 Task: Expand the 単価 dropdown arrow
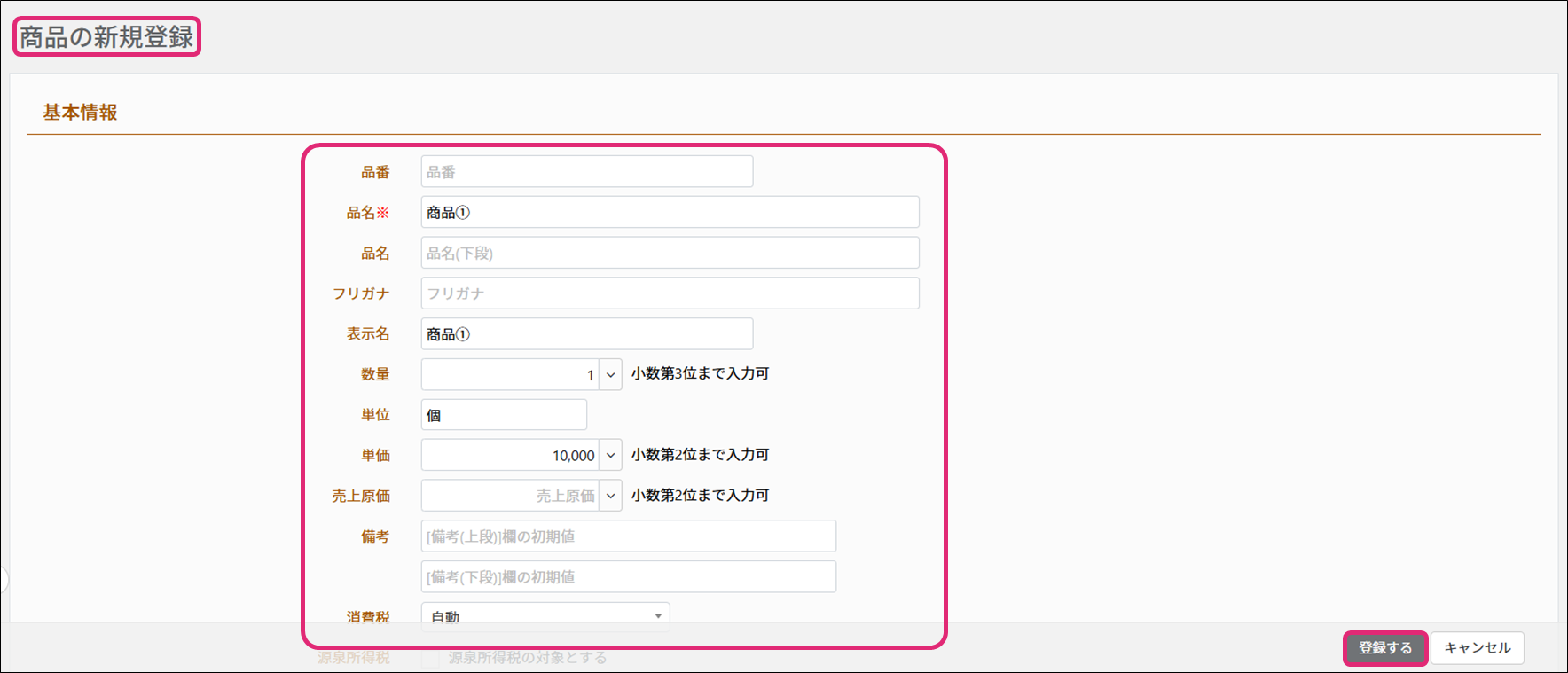point(610,456)
